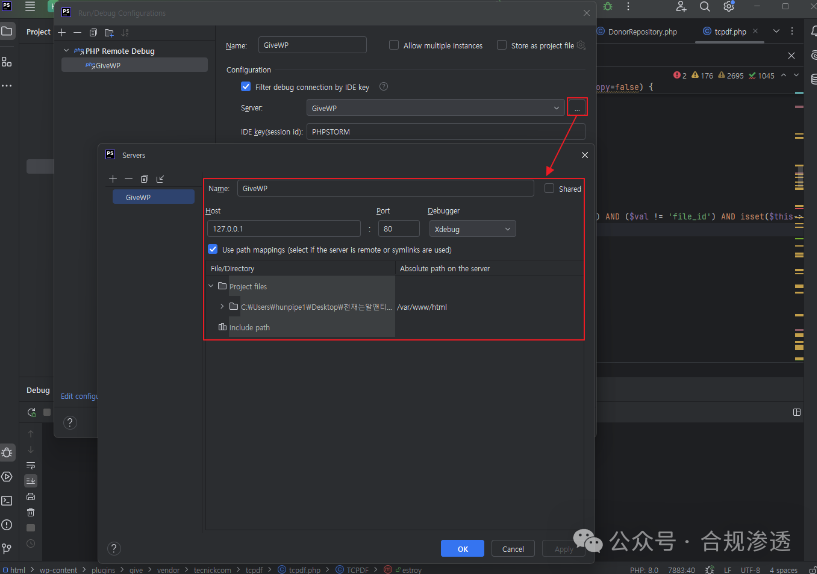Viewport: 817px width, 574px height.
Task: Click Cancel in Servers dialog
Action: 513,548
